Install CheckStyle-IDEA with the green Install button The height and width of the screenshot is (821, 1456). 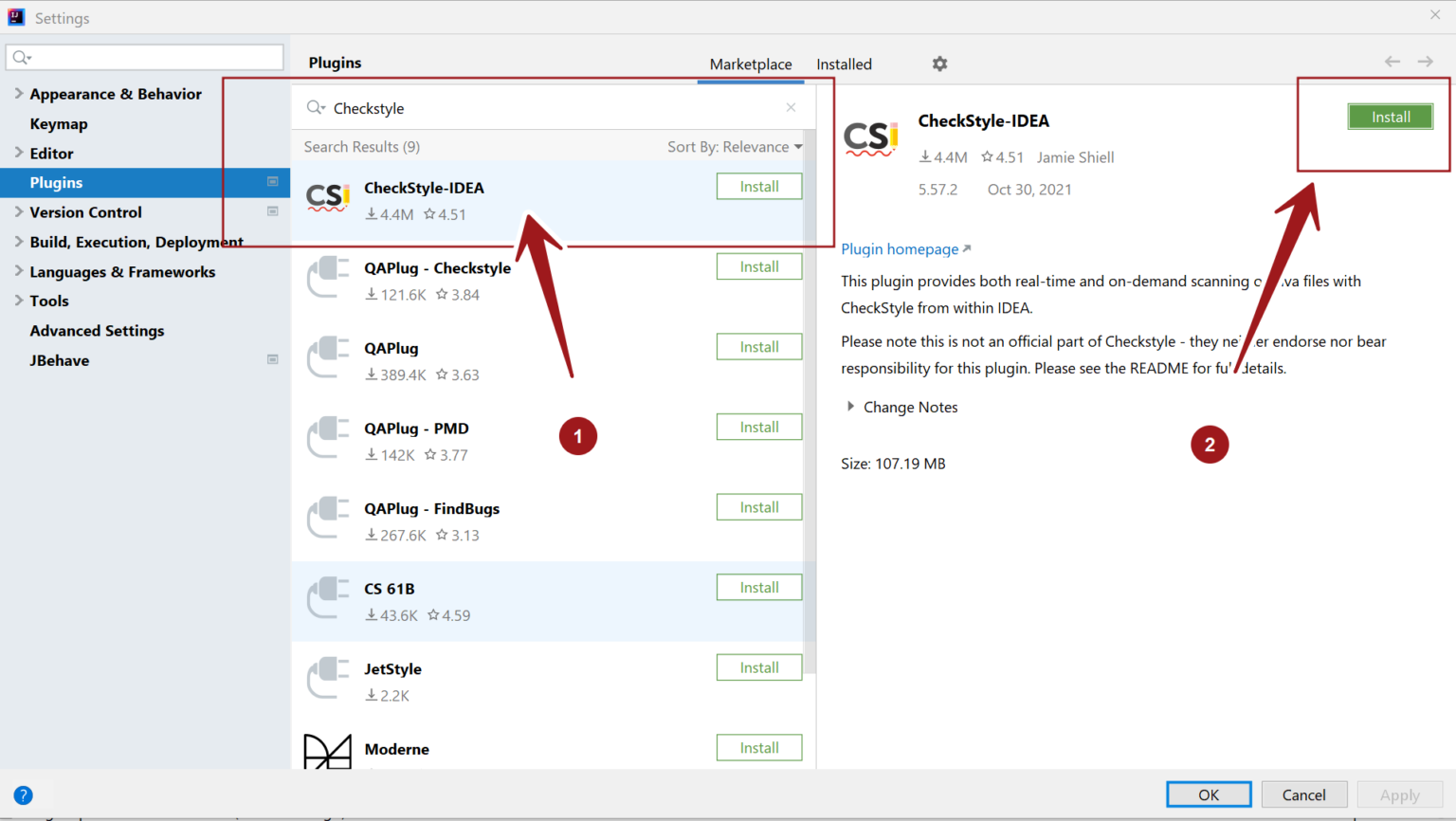[1390, 116]
